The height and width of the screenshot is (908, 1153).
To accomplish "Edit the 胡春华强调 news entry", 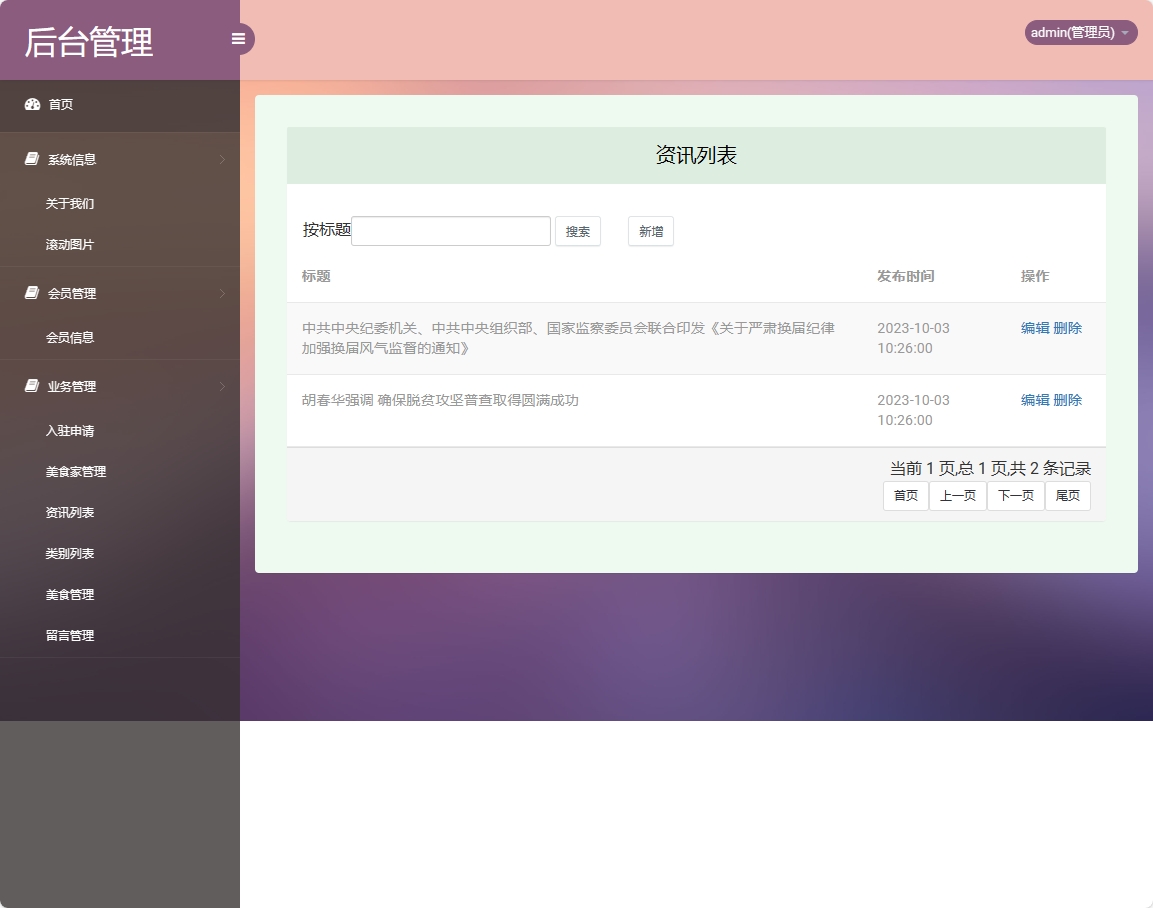I will [1035, 400].
